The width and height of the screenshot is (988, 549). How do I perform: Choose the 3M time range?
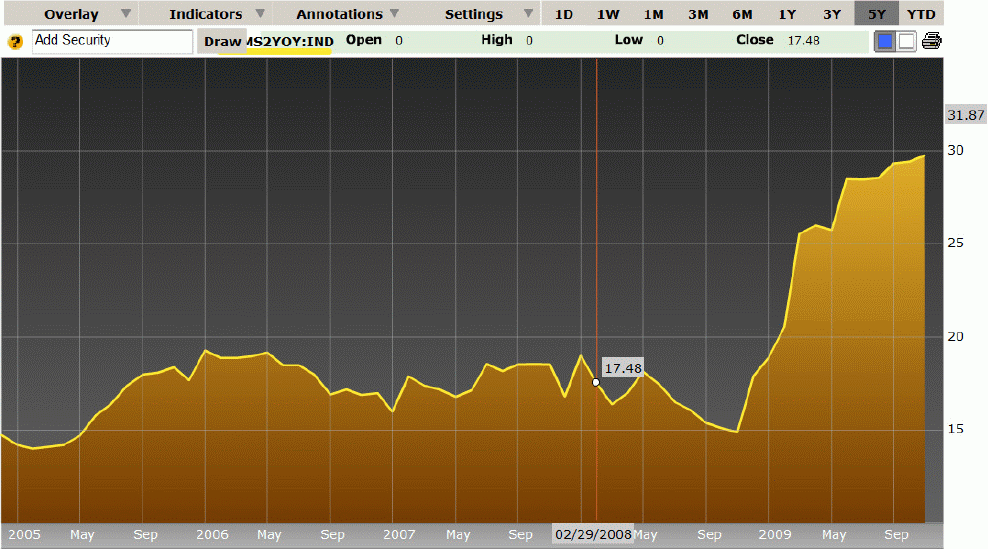698,14
